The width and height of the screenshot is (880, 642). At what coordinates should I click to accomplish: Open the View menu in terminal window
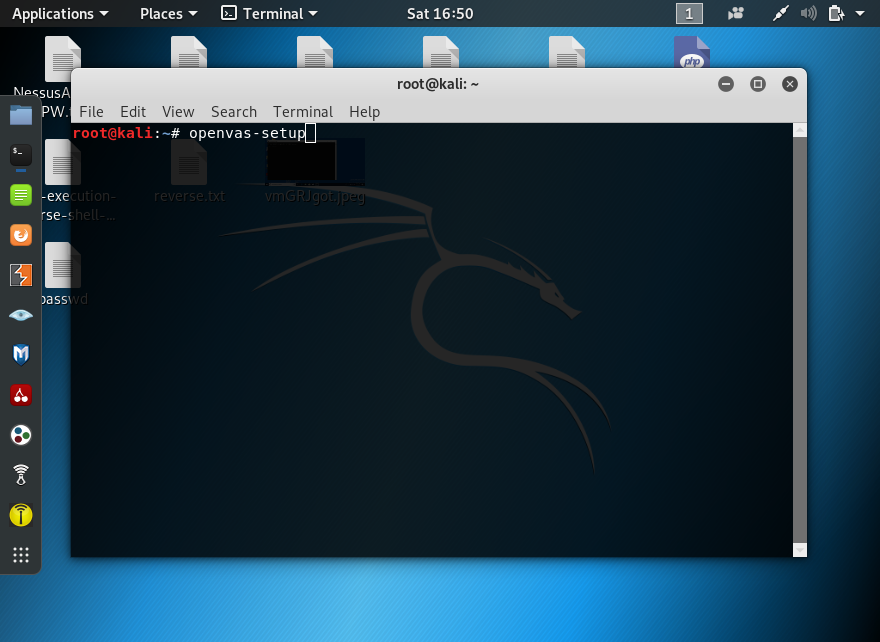pyautogui.click(x=178, y=112)
